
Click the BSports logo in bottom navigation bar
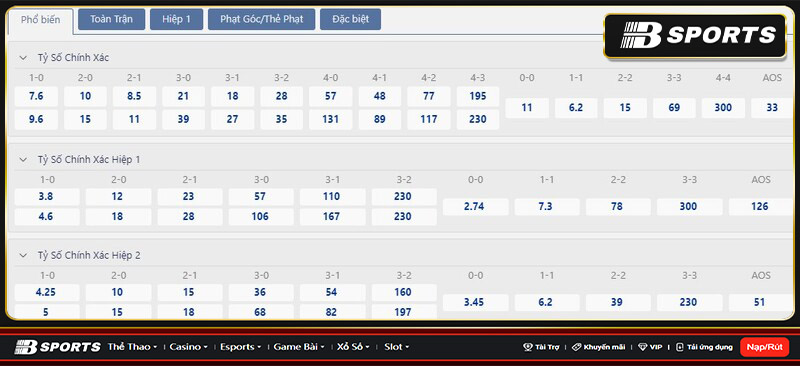pyautogui.click(x=57, y=347)
